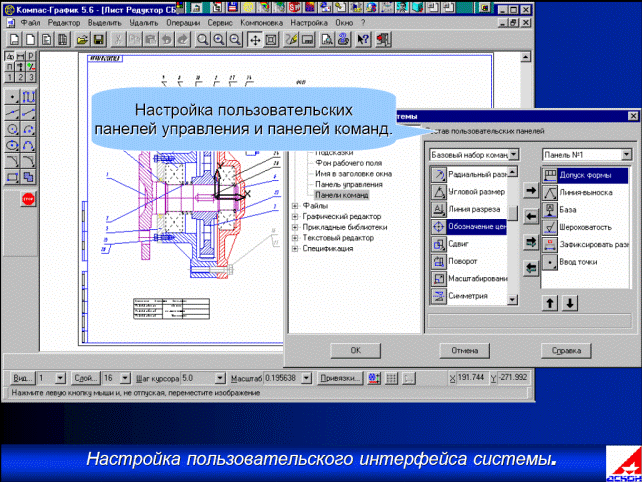This screenshot has height=482, width=642.
Task: Select Допуск формы in Панель №1 list
Action: [x=585, y=175]
